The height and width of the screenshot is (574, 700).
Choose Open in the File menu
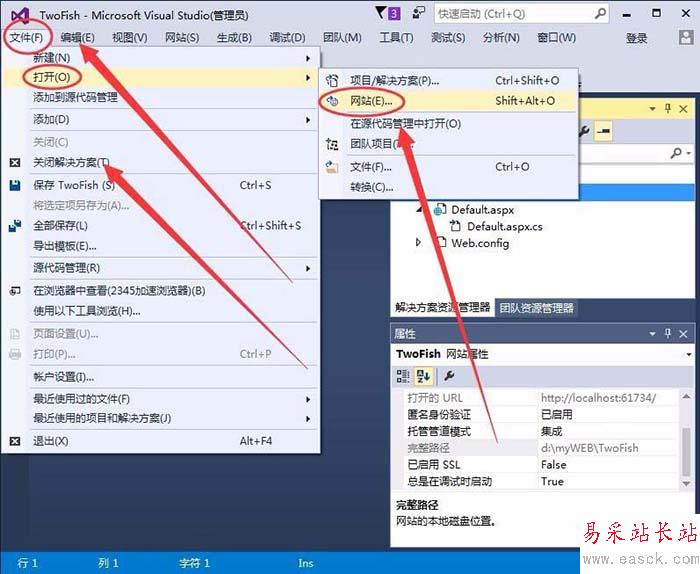point(161,78)
